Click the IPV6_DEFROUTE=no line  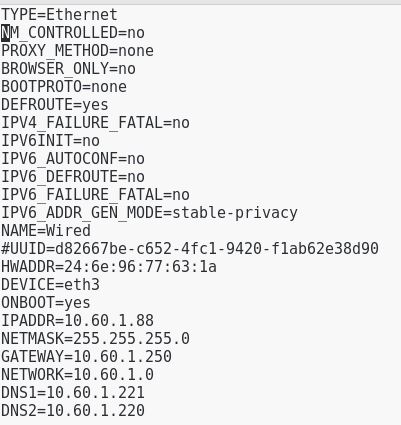pyautogui.click(x=73, y=177)
